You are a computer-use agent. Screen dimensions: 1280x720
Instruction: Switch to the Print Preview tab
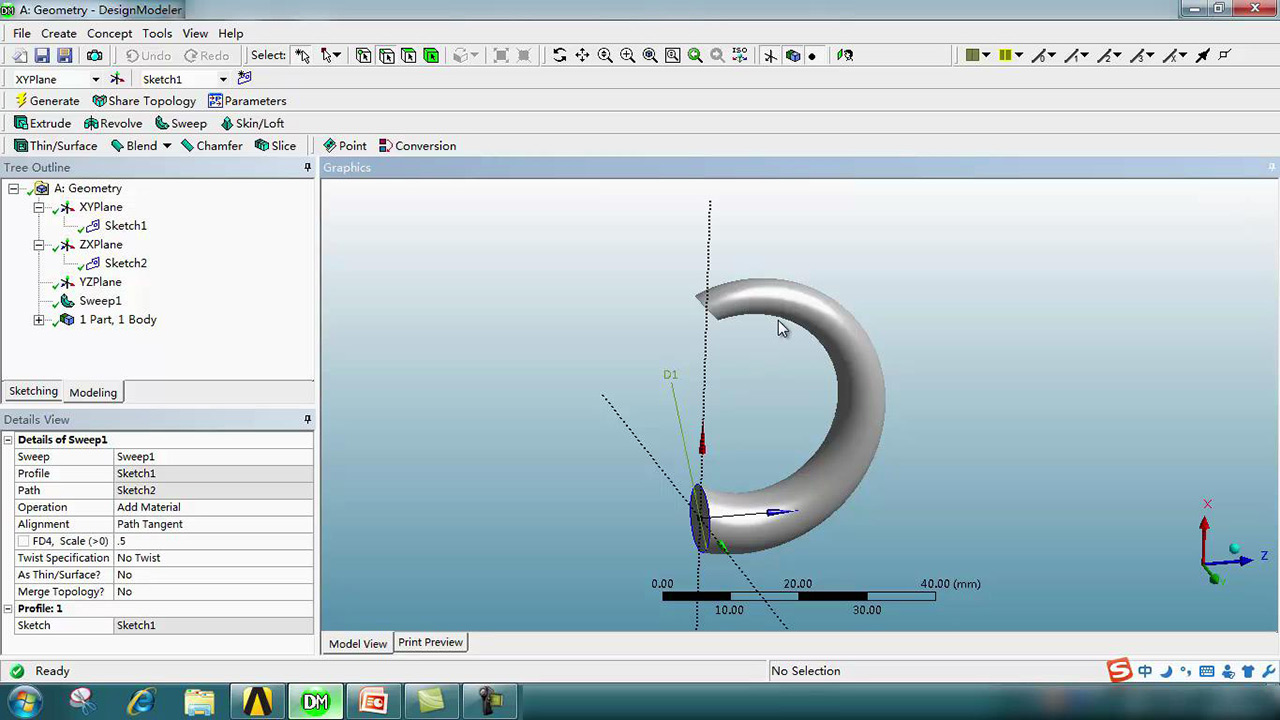click(x=430, y=642)
